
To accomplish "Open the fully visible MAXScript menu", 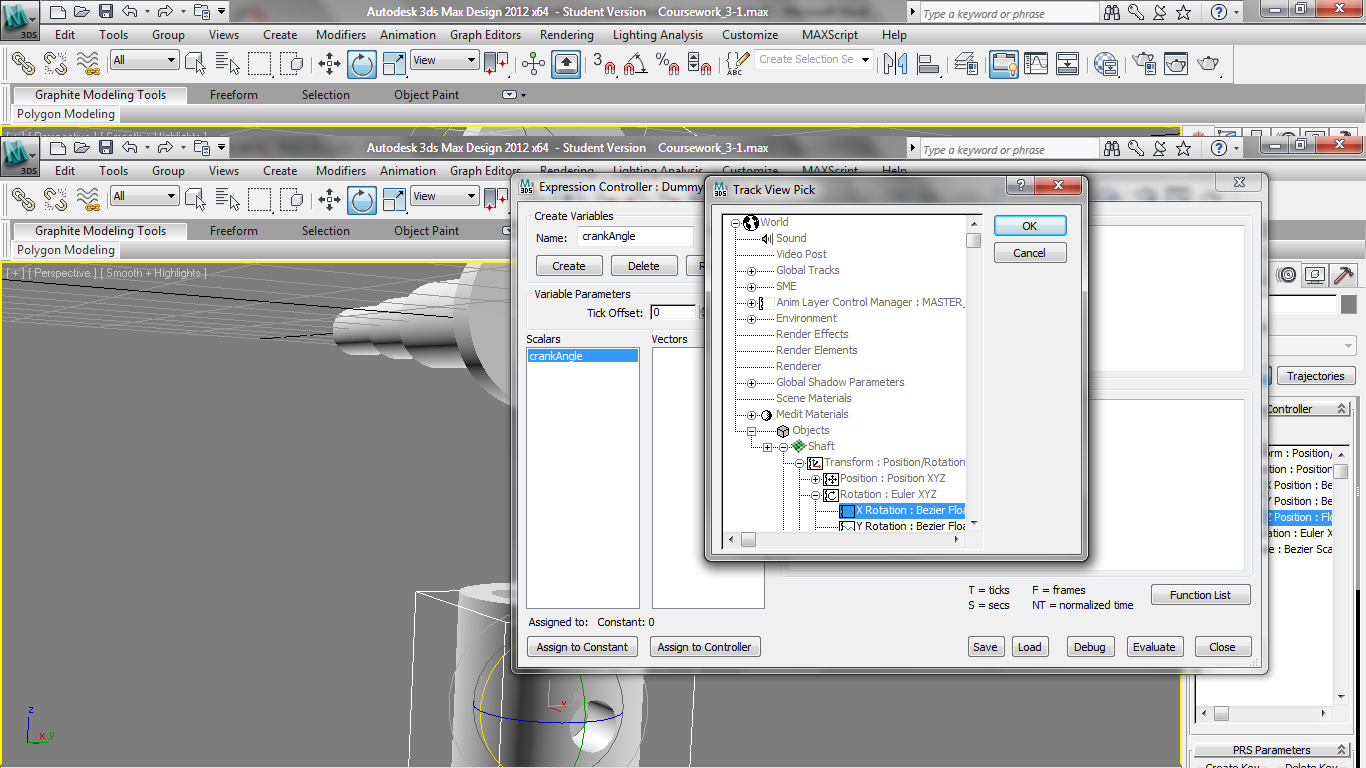I will pyautogui.click(x=829, y=35).
